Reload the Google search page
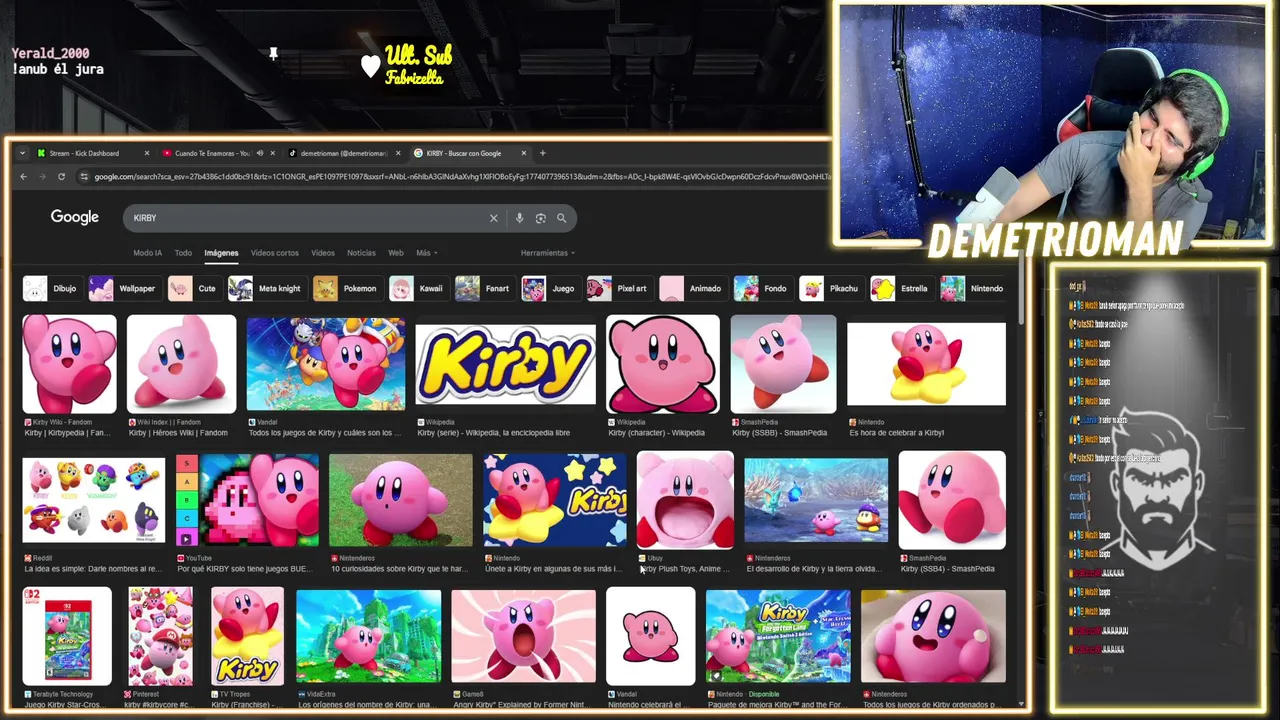 tap(61, 177)
